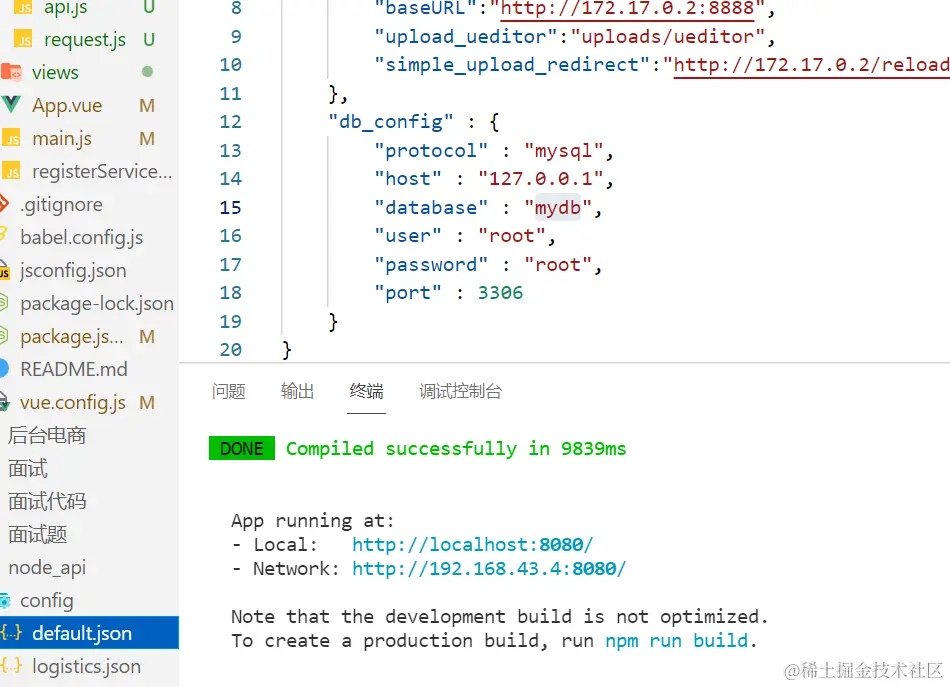The image size is (950, 687).
Task: Open main.js in the explorer
Action: click(x=62, y=139)
